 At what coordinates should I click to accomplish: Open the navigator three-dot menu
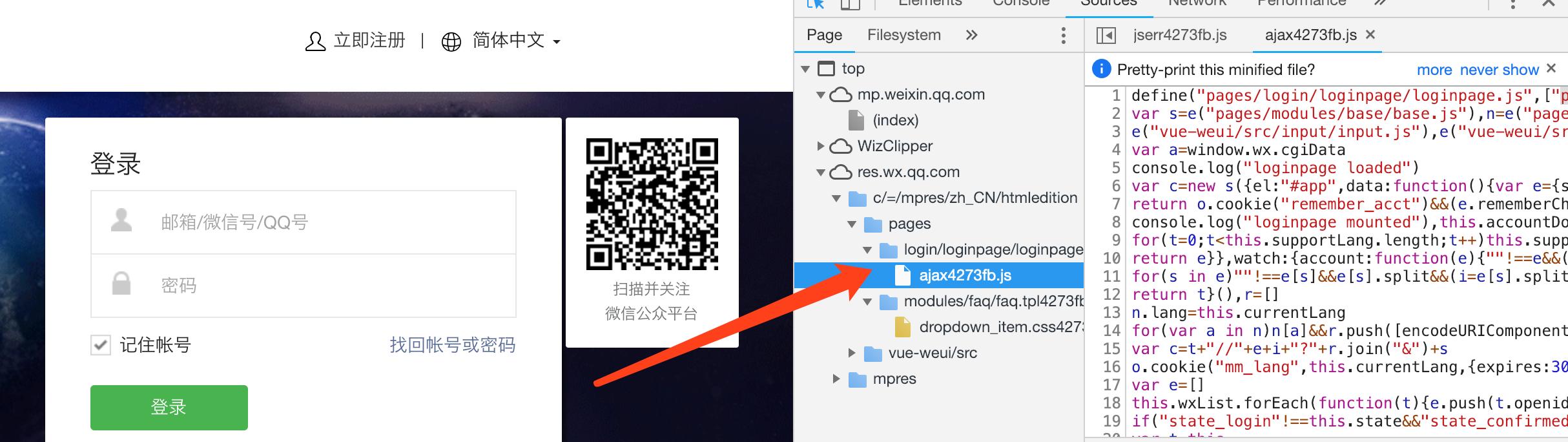[1063, 36]
